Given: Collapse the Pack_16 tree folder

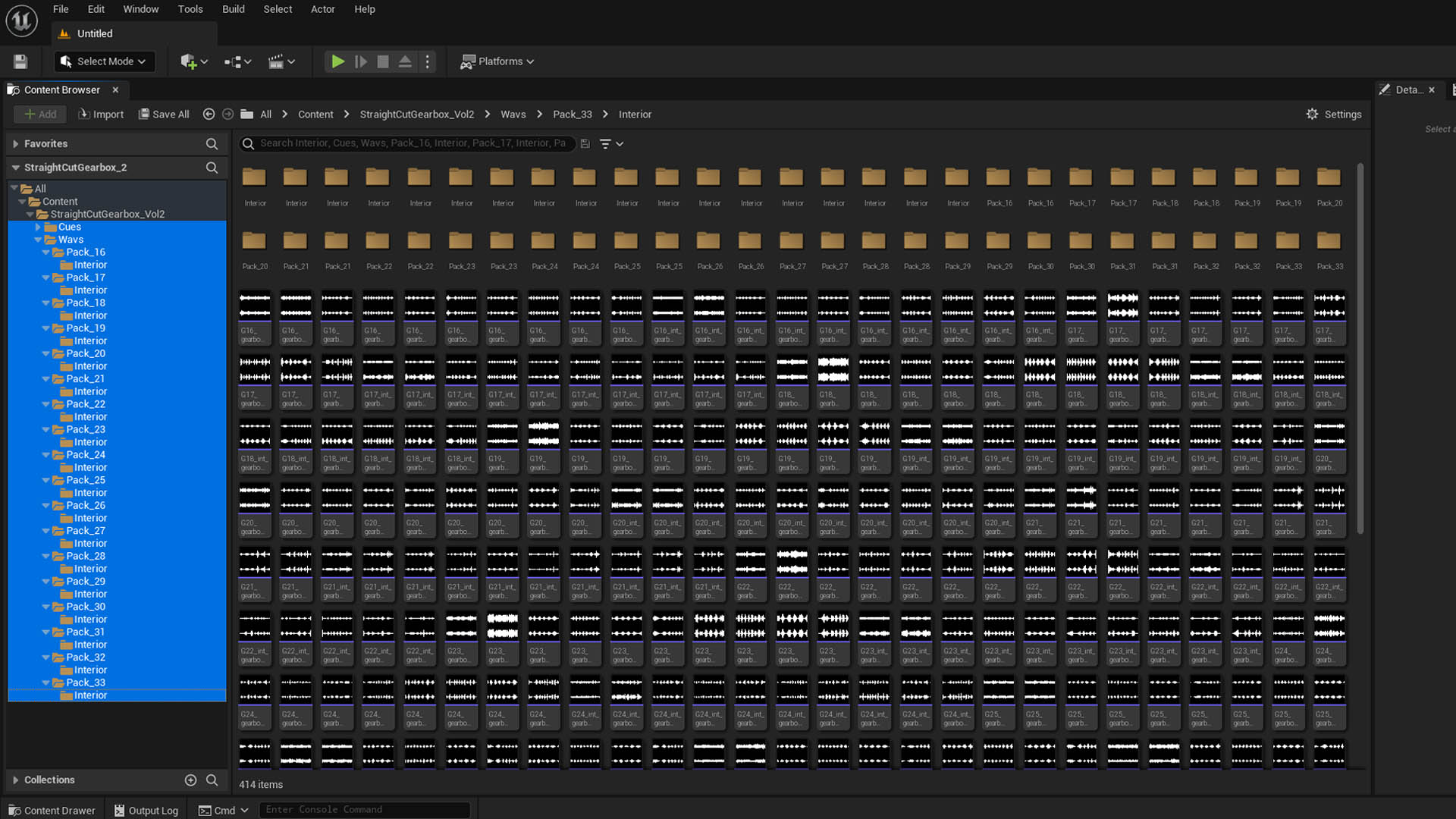Looking at the screenshot, I should (x=46, y=253).
